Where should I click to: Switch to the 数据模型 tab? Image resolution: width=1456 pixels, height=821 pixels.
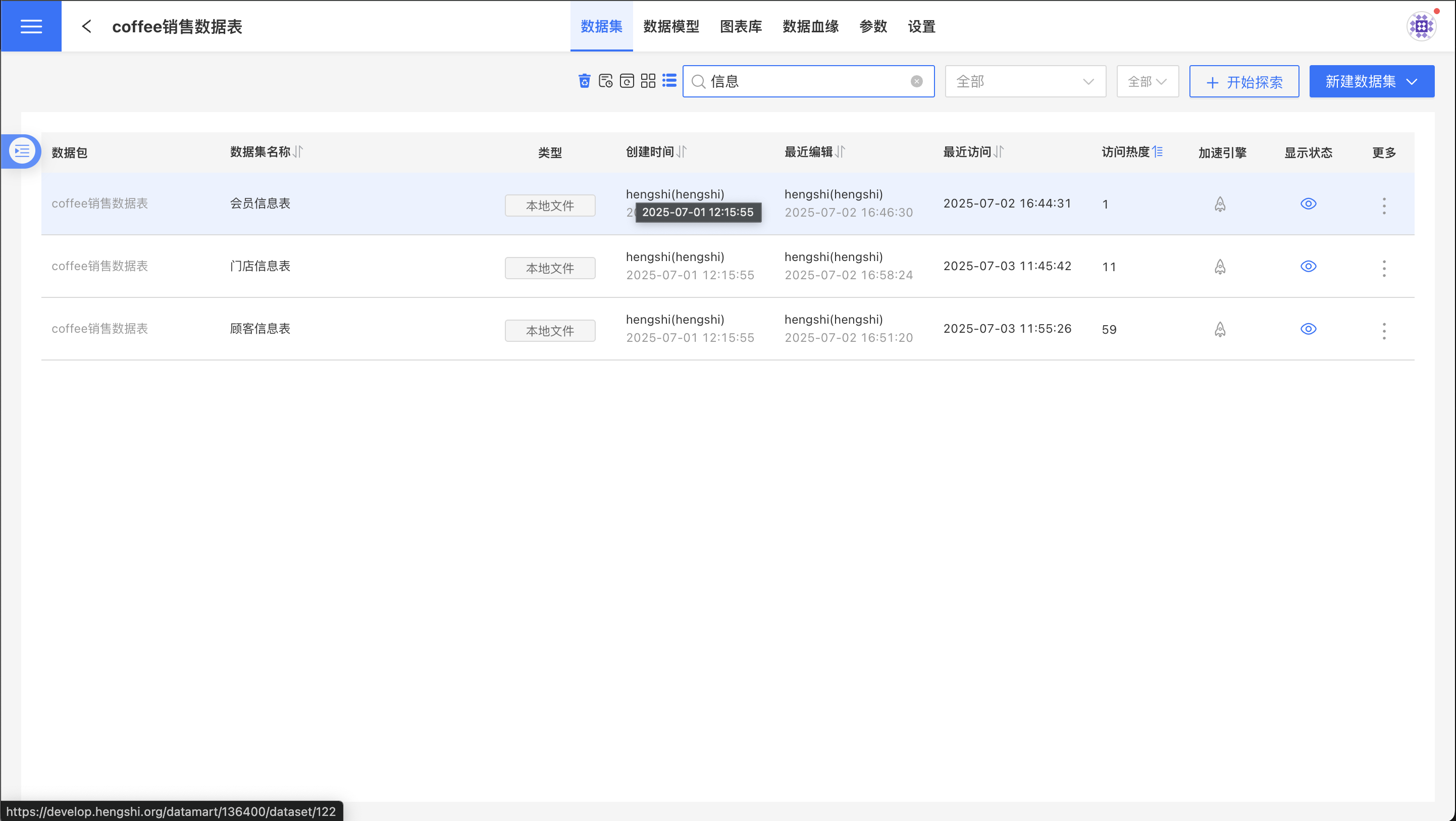671,26
